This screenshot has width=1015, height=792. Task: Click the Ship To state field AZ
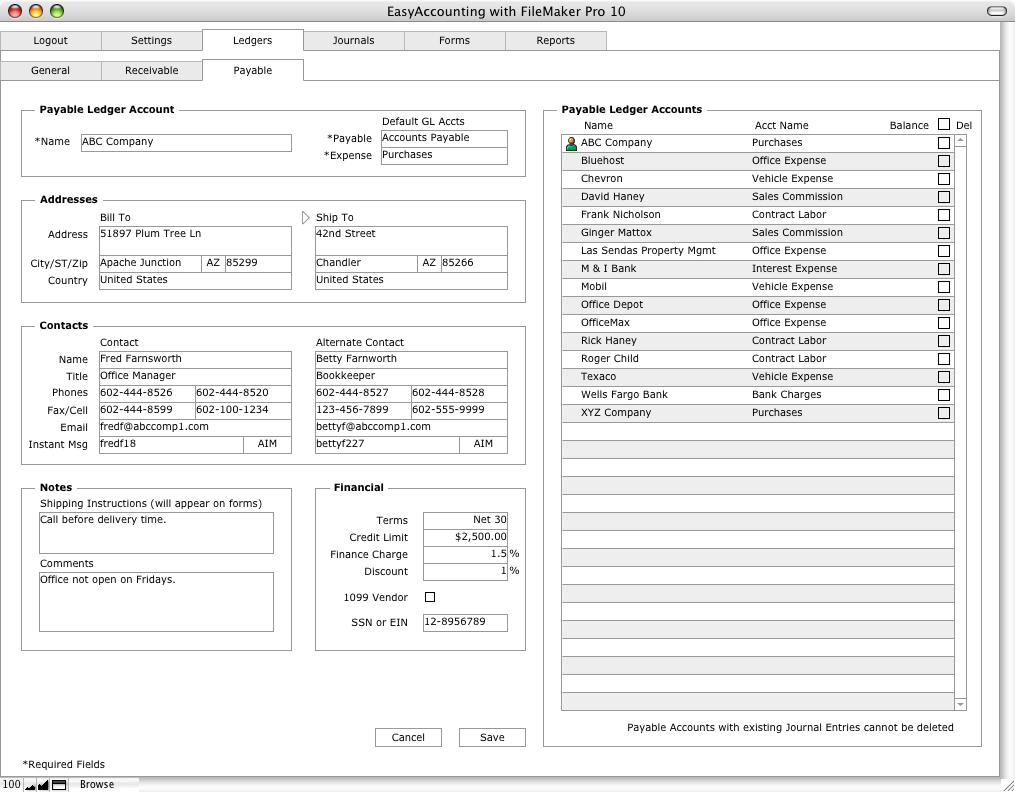pos(429,263)
